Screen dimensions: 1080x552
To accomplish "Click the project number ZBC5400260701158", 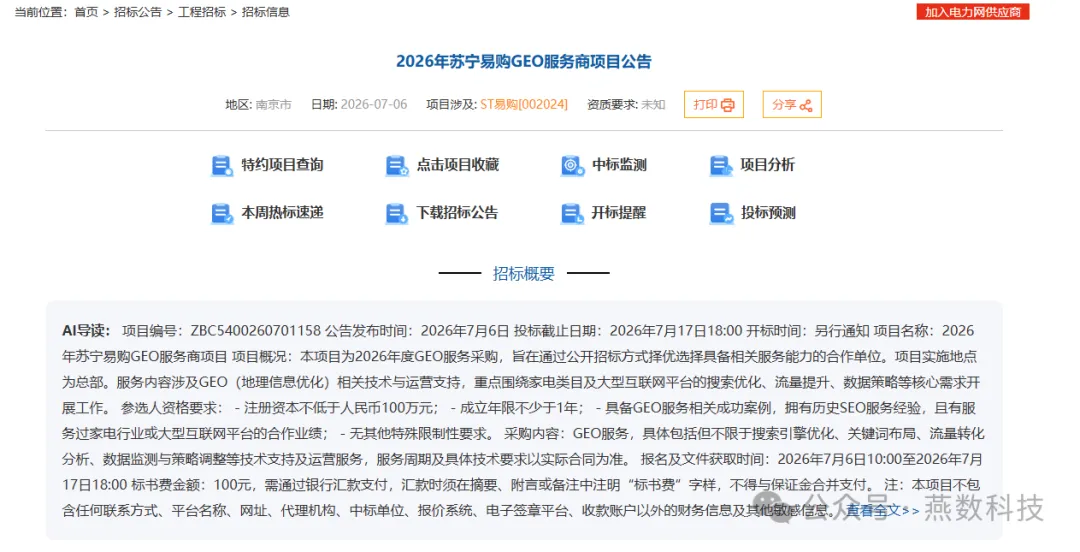I will (256, 330).
